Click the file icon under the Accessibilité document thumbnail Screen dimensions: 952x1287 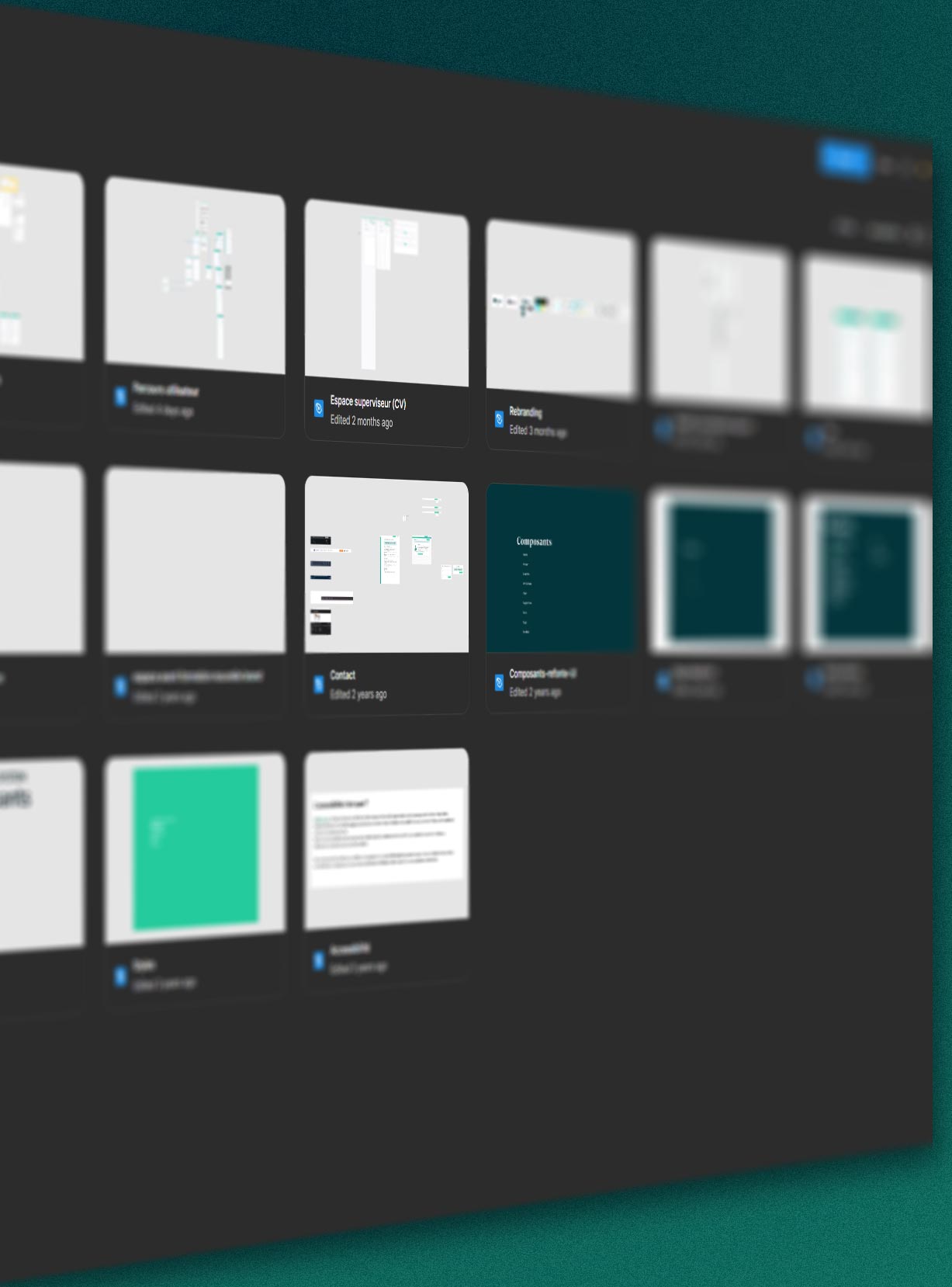click(x=319, y=960)
